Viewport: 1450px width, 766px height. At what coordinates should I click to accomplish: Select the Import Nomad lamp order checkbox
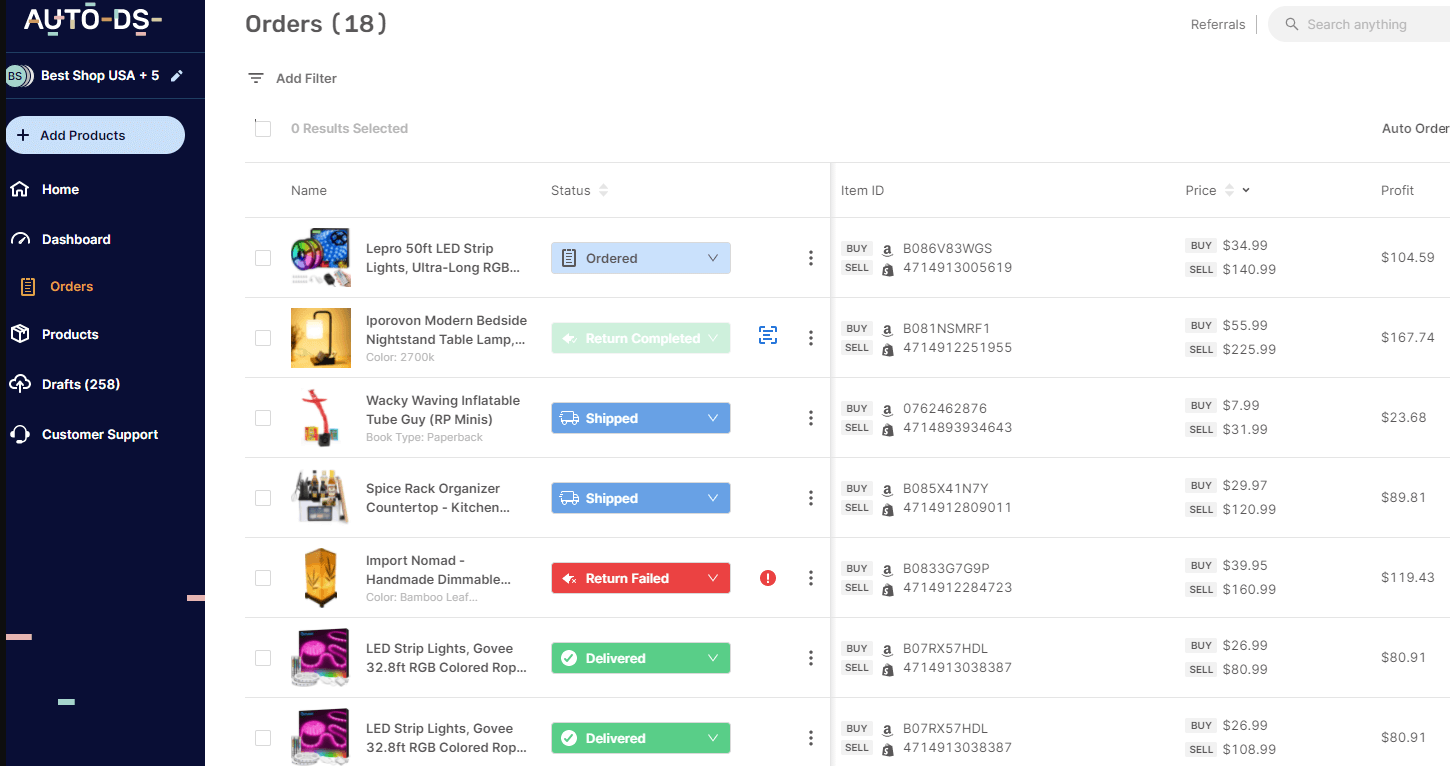pos(263,578)
